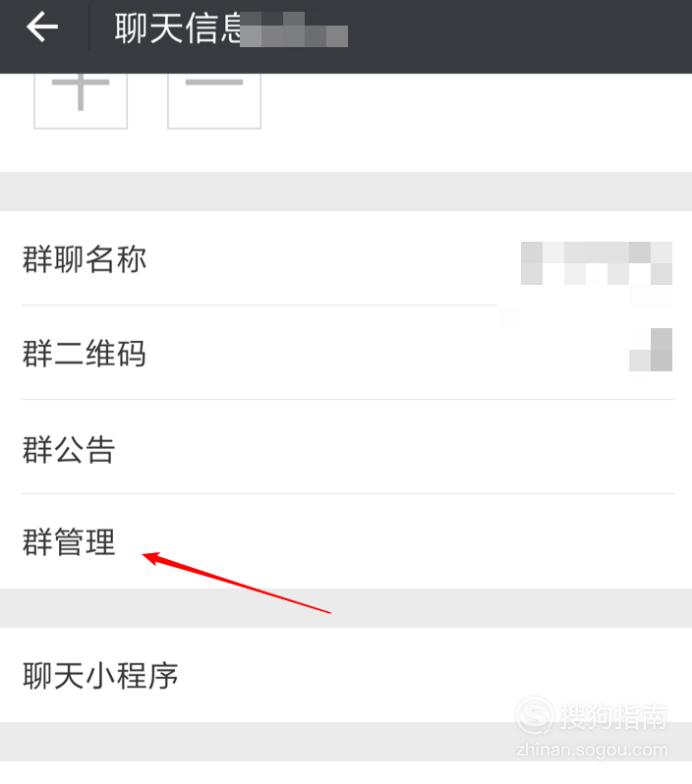Open 群公告 group announcement
Screen dimensions: 692x784
pos(346,447)
